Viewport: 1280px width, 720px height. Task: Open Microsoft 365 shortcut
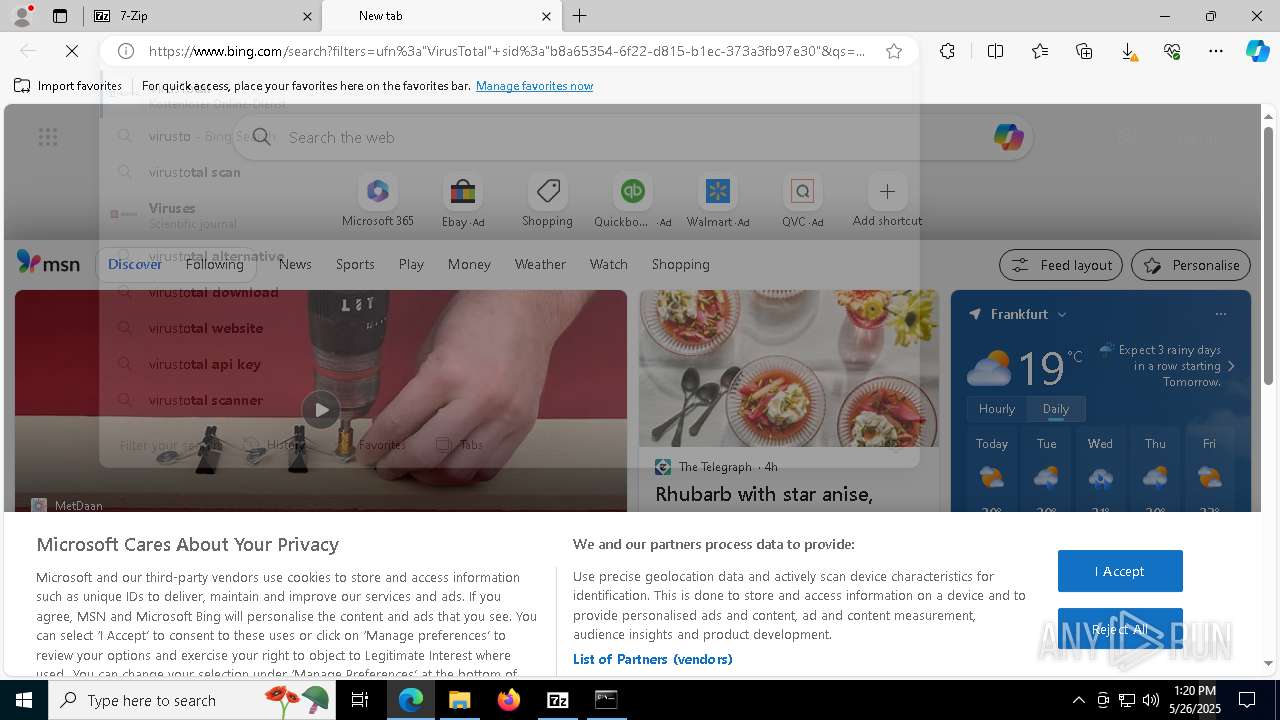(377, 202)
